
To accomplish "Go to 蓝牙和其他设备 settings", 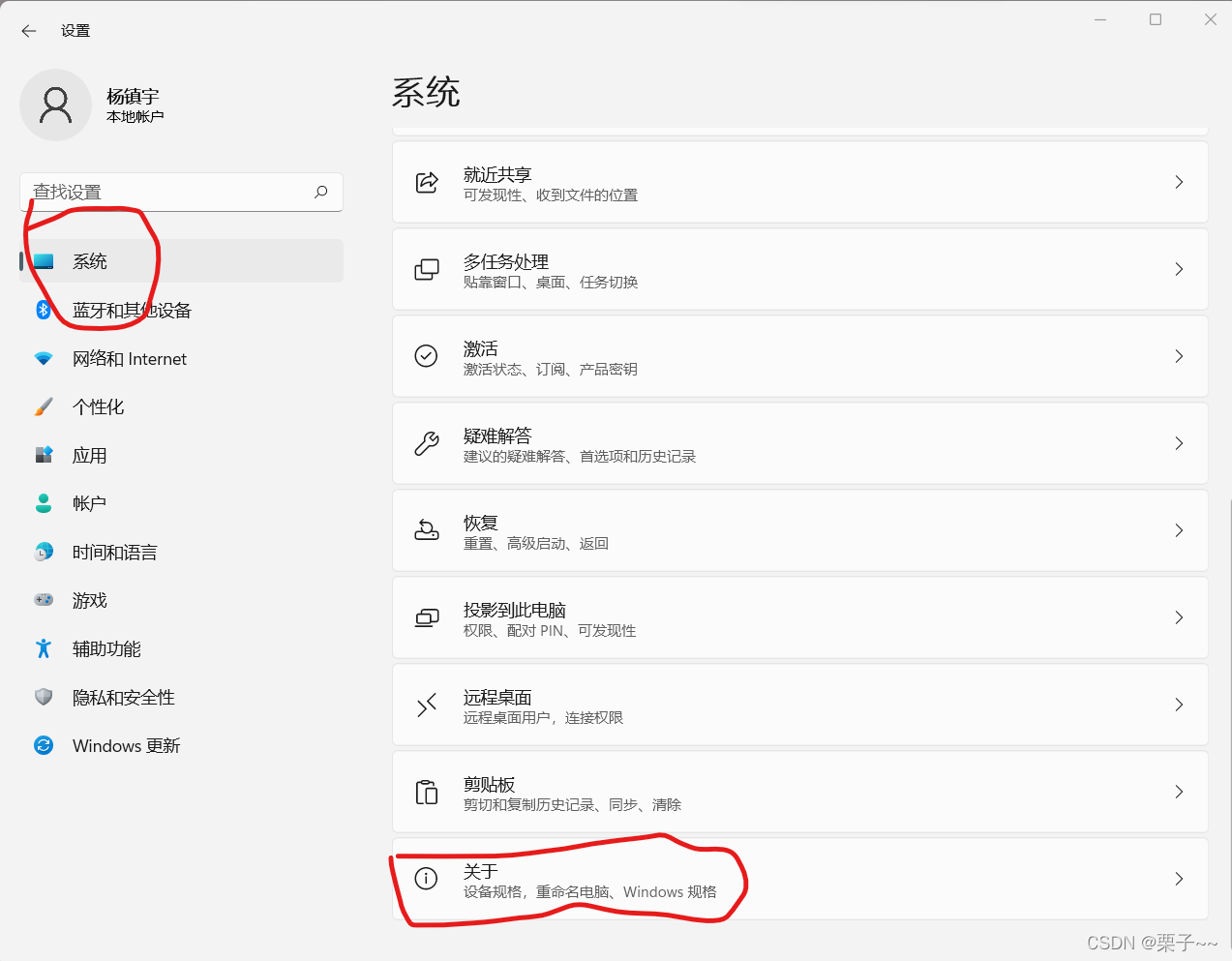I will coord(182,310).
